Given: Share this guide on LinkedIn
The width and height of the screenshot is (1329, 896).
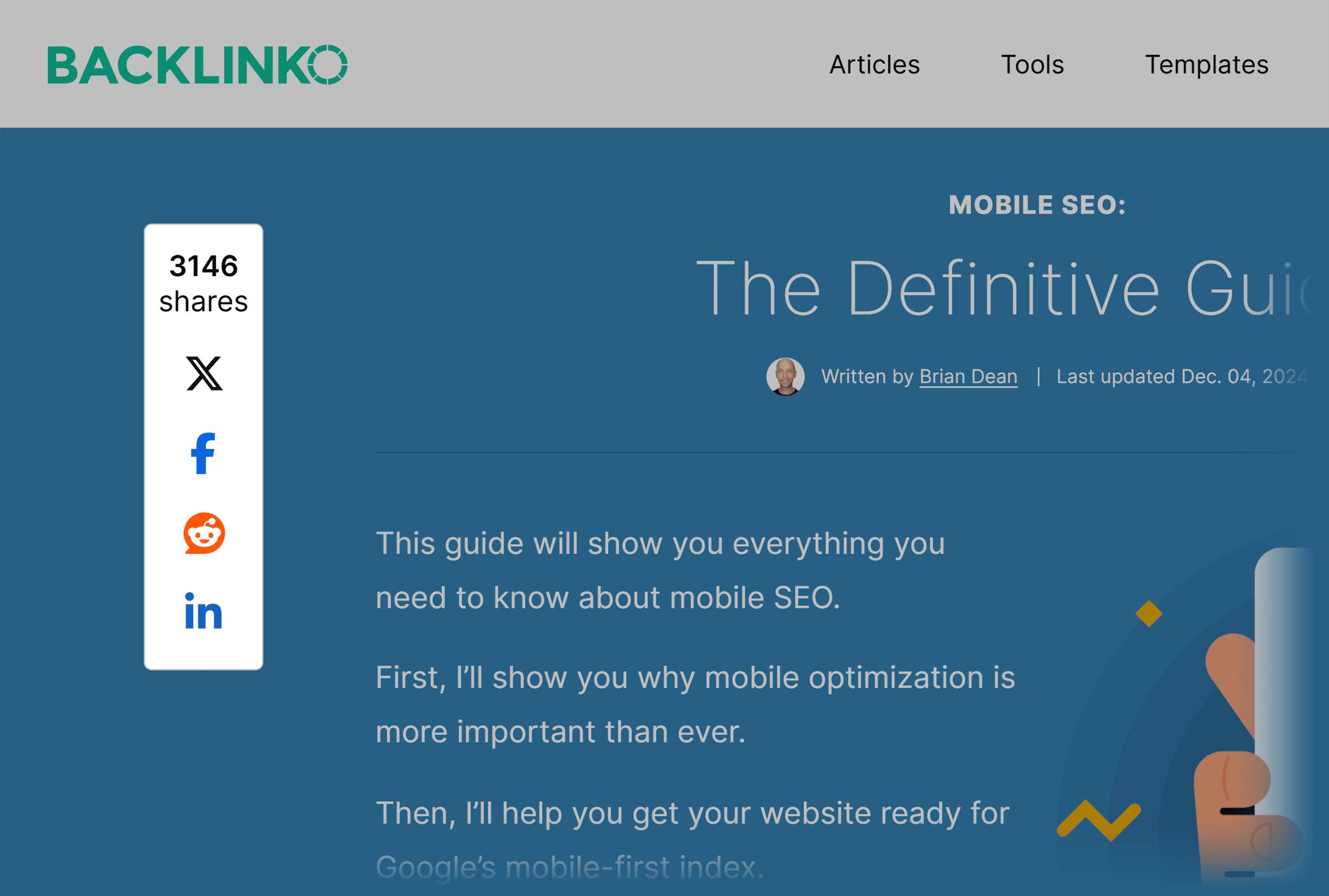Looking at the screenshot, I should pyautogui.click(x=203, y=612).
